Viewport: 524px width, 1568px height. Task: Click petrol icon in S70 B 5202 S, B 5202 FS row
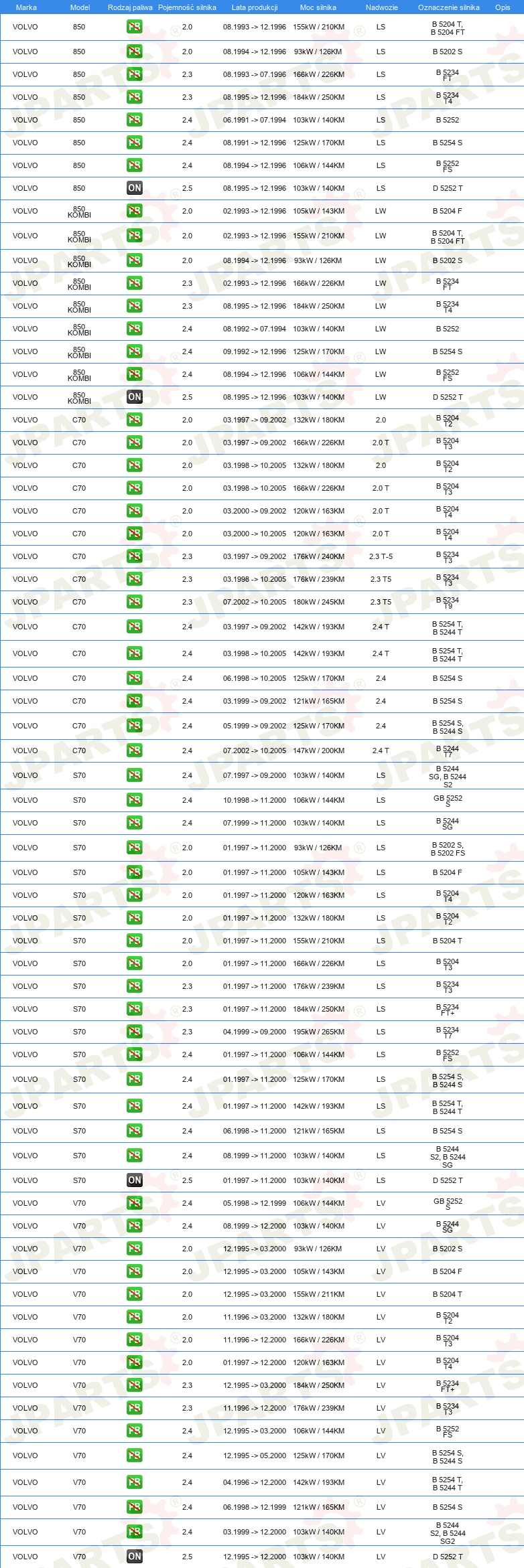click(135, 848)
